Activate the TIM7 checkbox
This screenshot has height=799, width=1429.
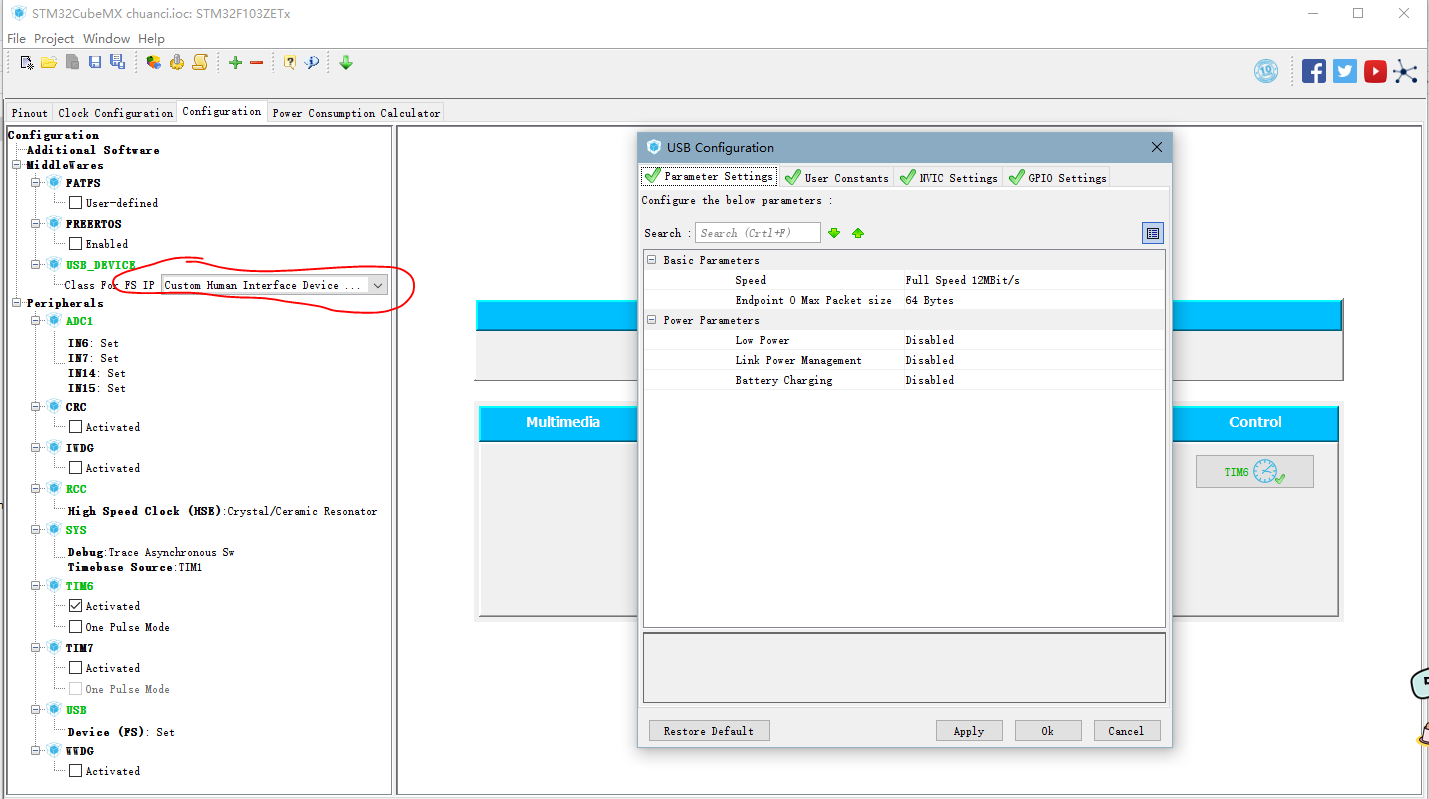click(75, 667)
